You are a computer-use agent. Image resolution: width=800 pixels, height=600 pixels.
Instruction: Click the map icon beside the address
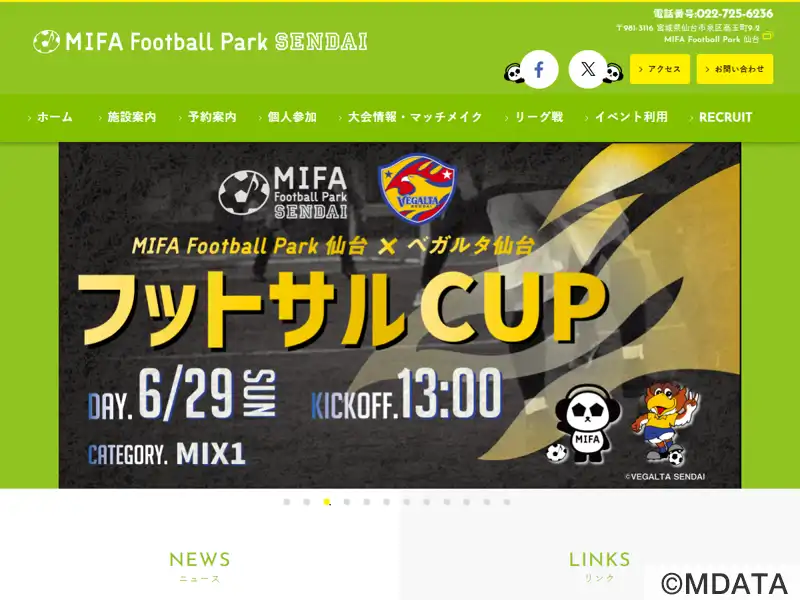[768, 36]
